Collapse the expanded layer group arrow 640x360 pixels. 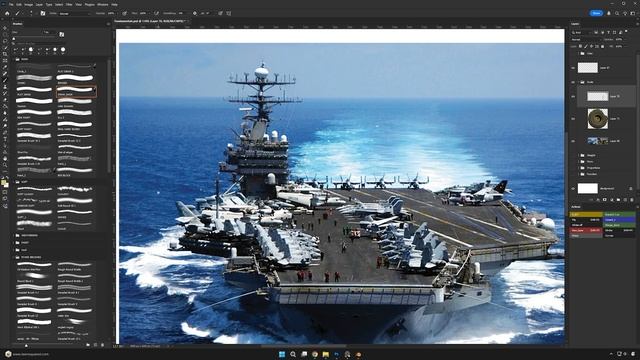click(578, 82)
